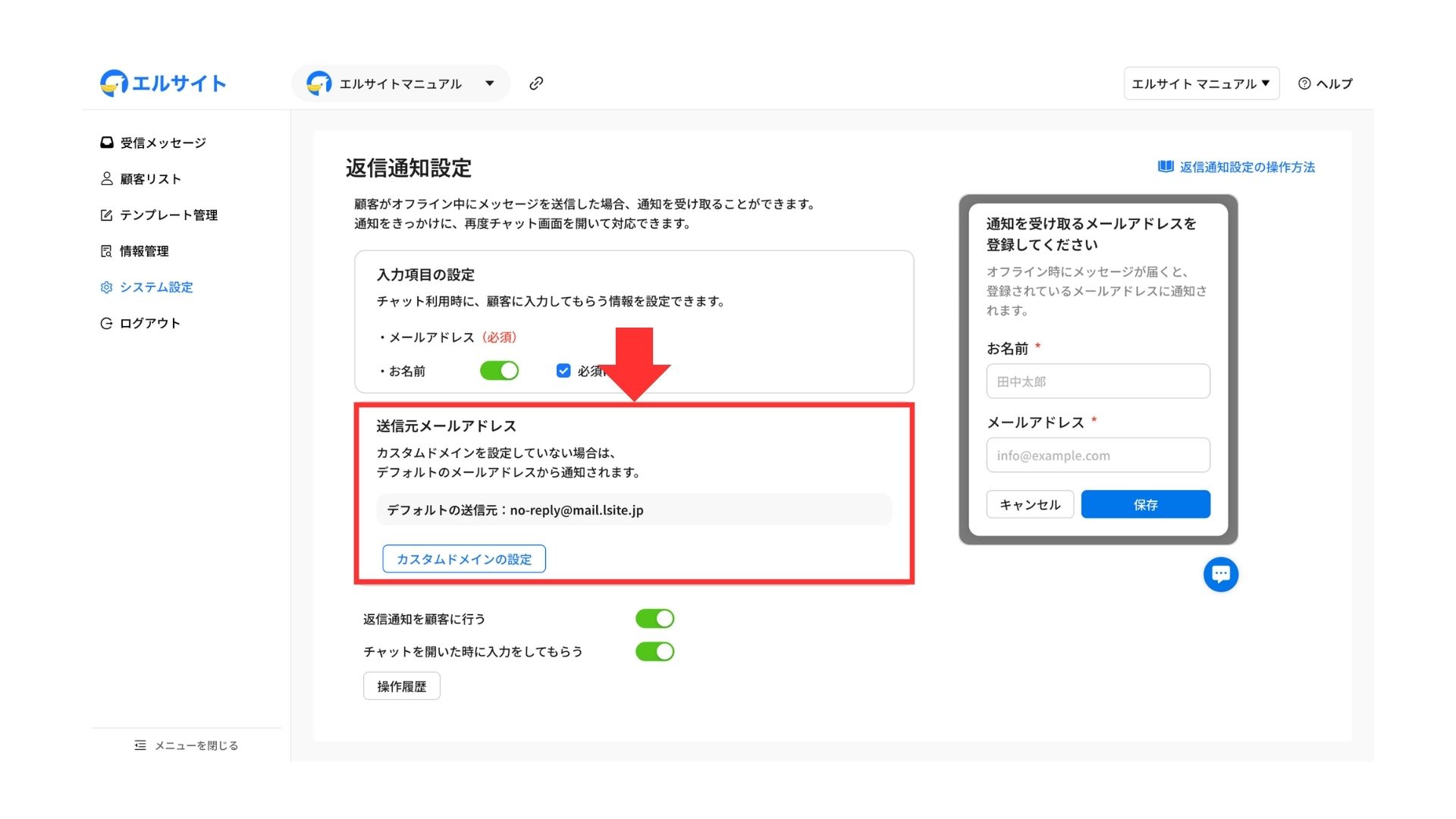Open テンプレート管理 in the sidebar

[x=168, y=215]
